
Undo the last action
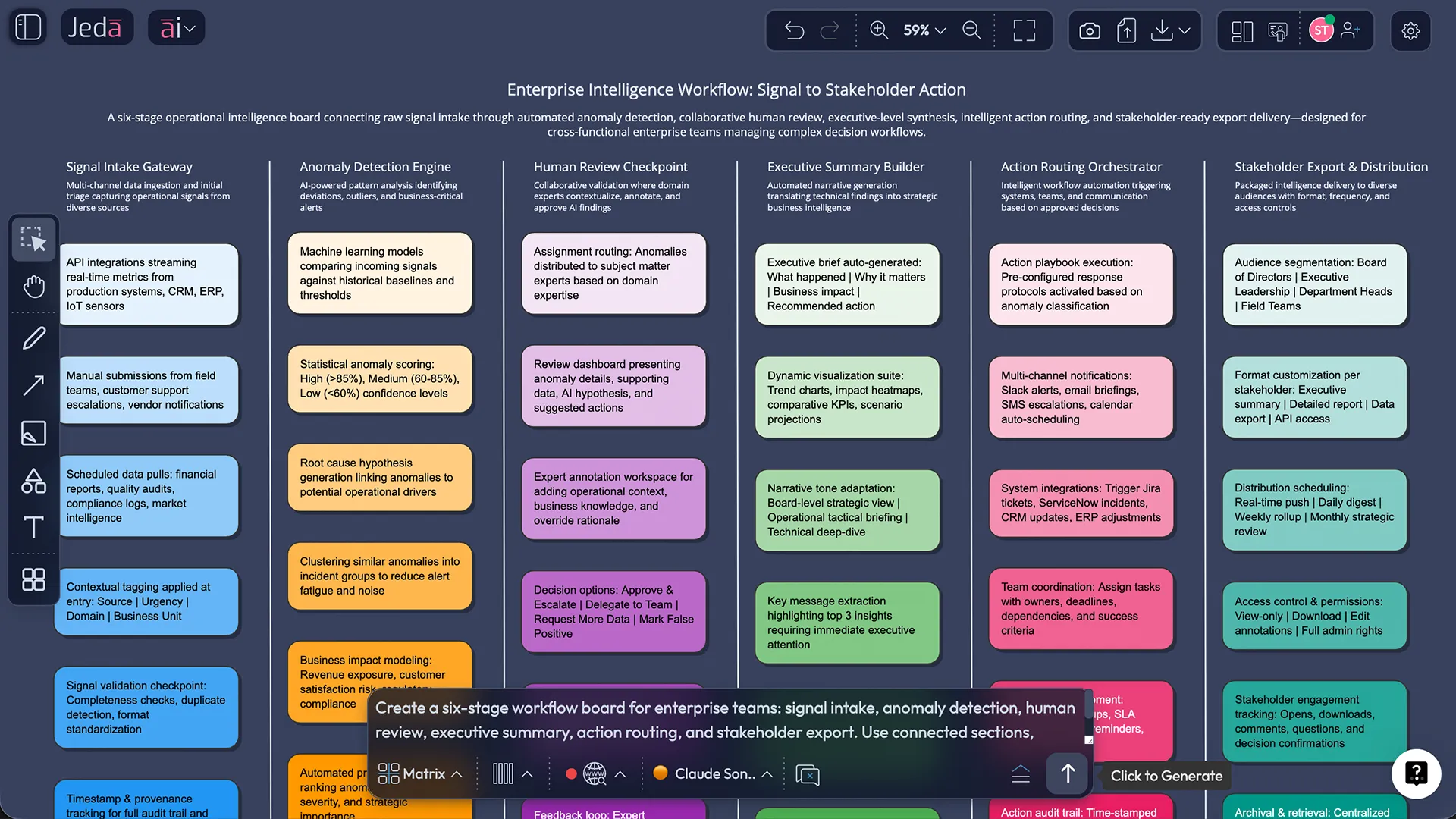pos(794,30)
